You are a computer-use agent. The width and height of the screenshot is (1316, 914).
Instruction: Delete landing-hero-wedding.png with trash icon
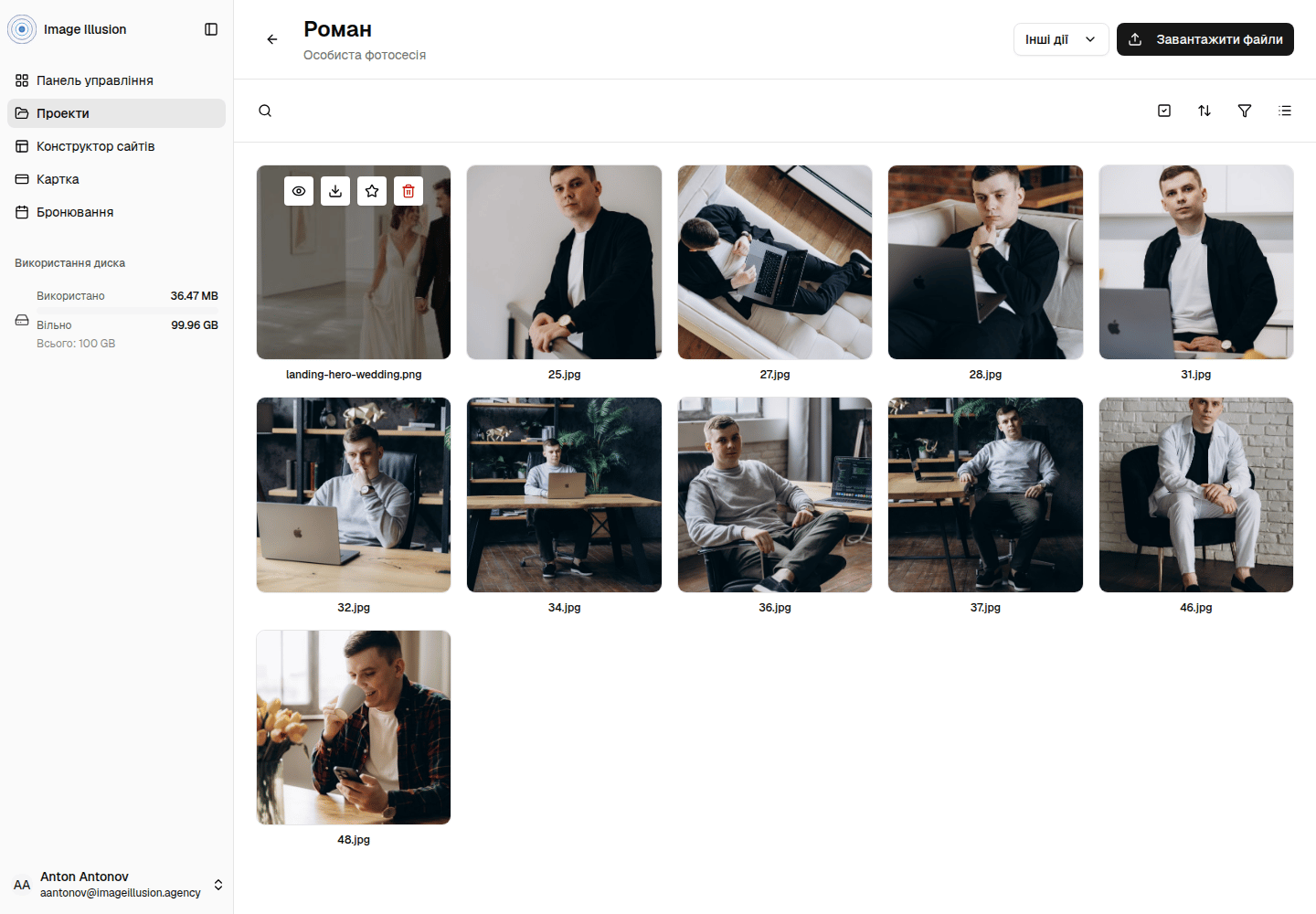pyautogui.click(x=409, y=191)
